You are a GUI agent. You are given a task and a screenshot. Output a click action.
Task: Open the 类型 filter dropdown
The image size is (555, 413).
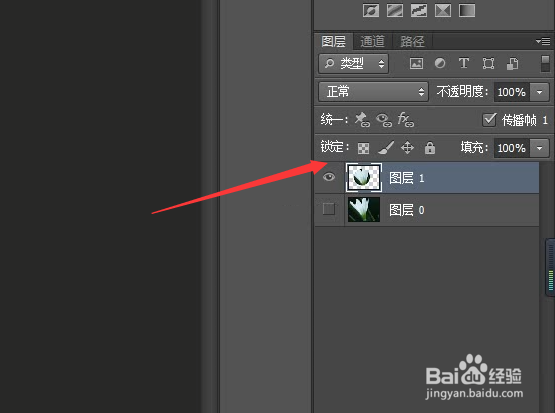click(x=353, y=64)
